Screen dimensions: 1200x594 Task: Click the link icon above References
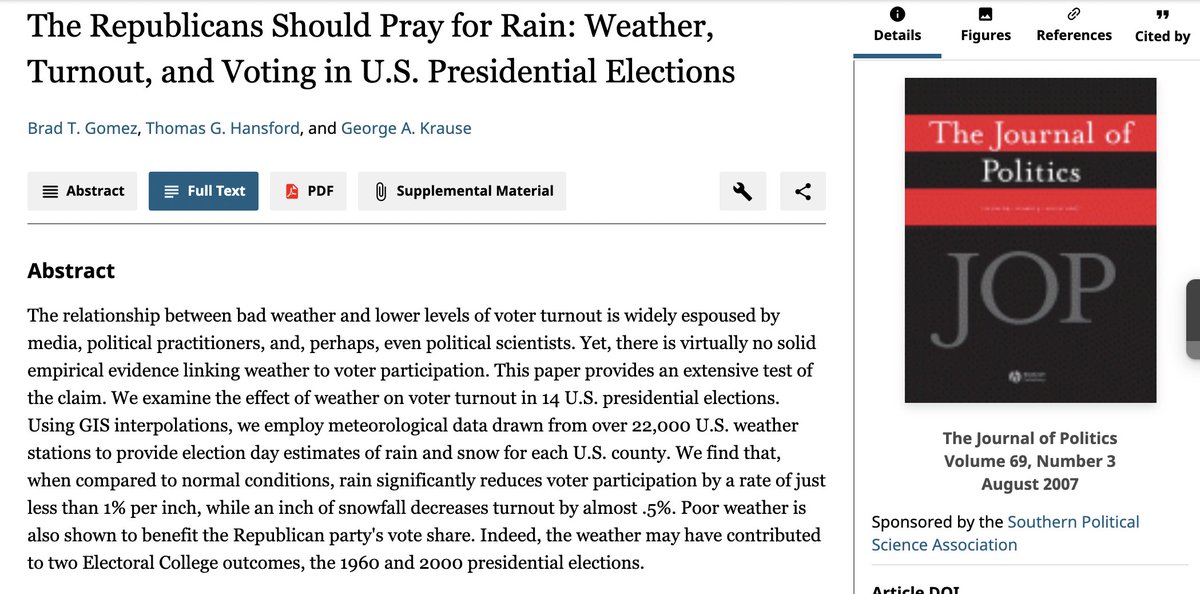click(x=1074, y=14)
